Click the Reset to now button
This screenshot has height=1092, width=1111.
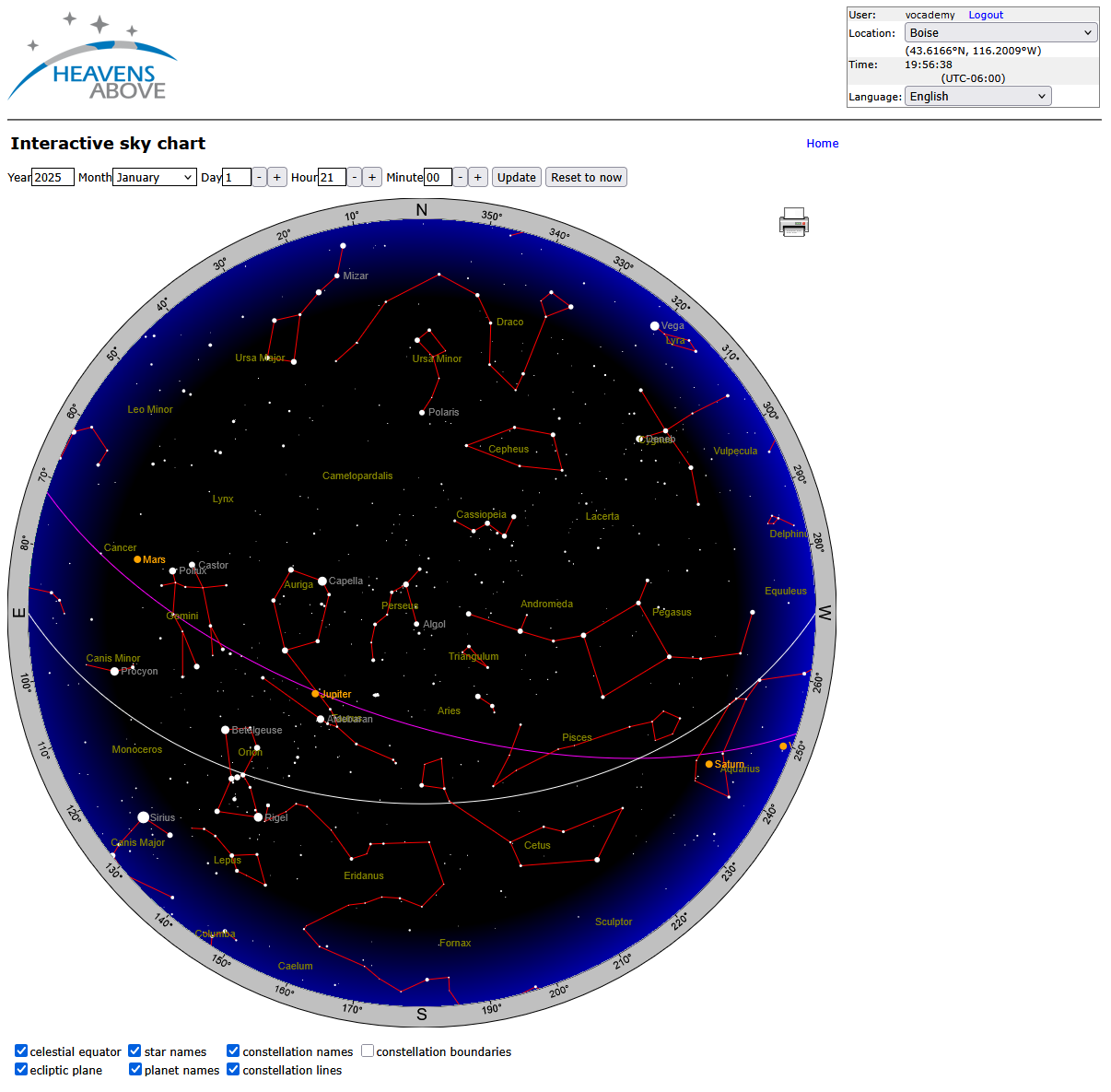(587, 177)
